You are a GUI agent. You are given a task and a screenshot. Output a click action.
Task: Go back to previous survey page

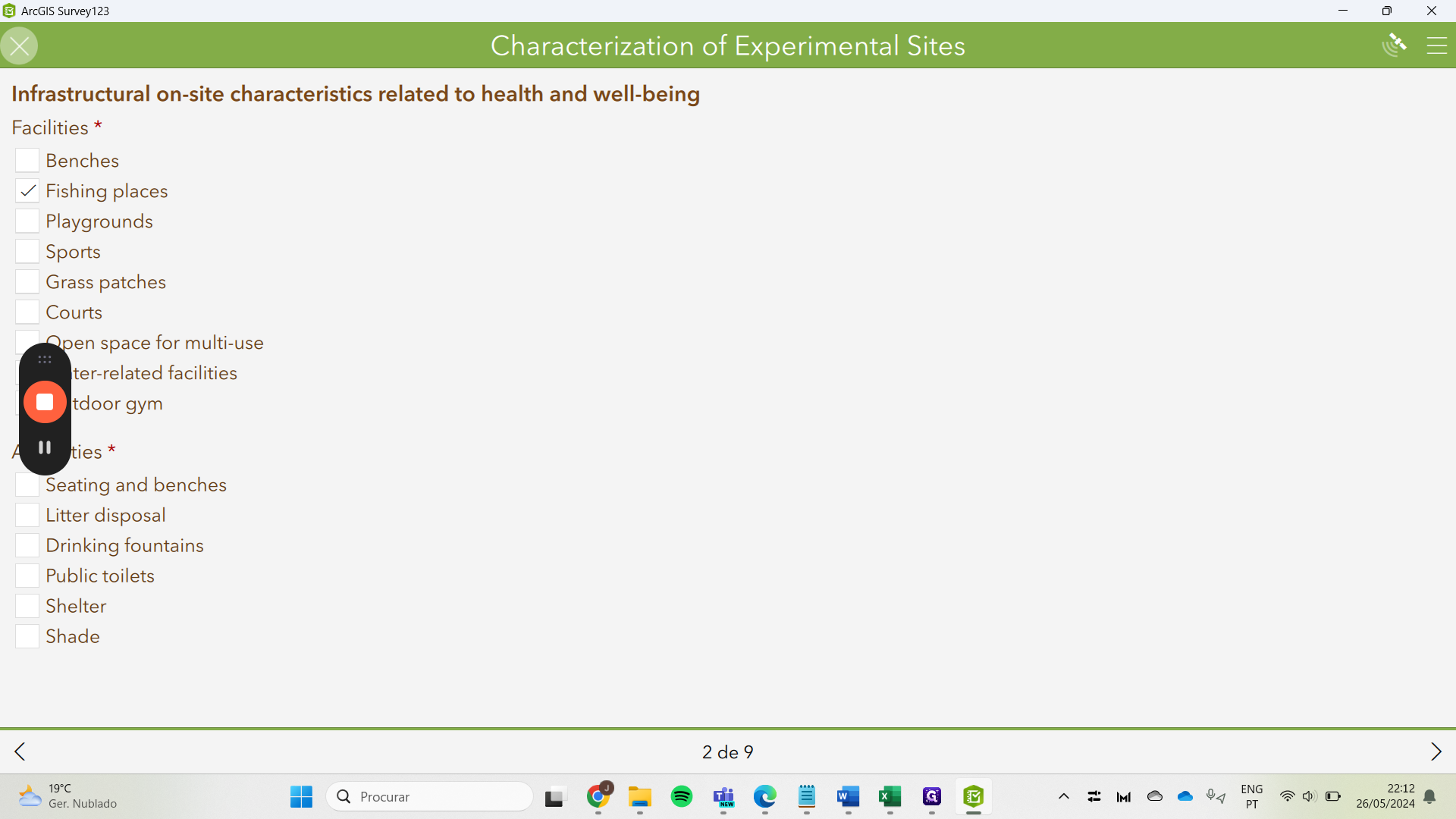click(x=20, y=752)
